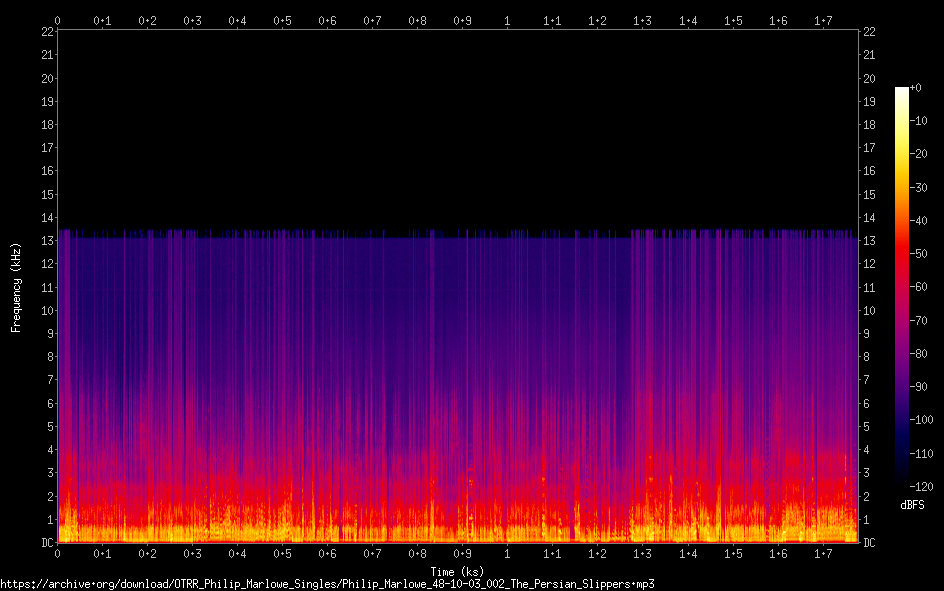
Task: Click the 1.7 tick on the bottom time axis
Action: click(x=823, y=554)
